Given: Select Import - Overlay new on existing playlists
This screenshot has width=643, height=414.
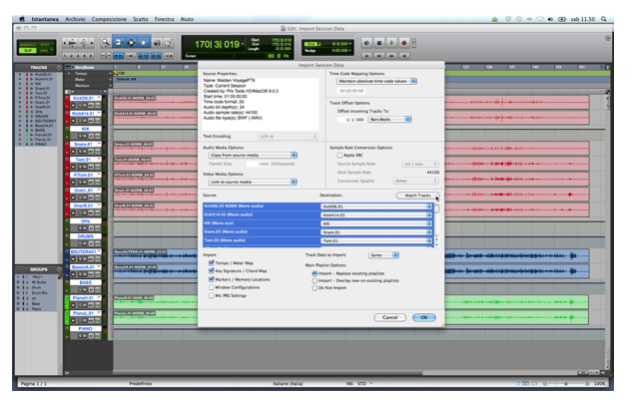Looking at the screenshot, I should point(315,281).
